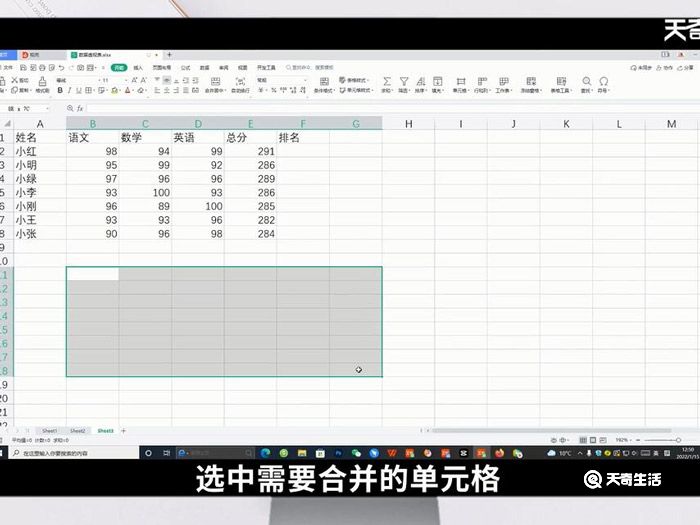Click the Decrease font size icon
The image size is (700, 525).
click(x=143, y=80)
